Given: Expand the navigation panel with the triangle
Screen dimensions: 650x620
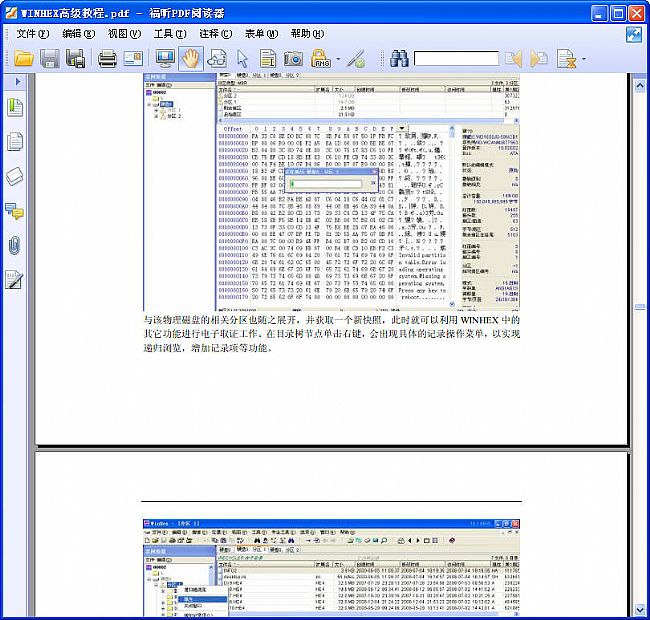Looking at the screenshot, I should (x=17, y=82).
